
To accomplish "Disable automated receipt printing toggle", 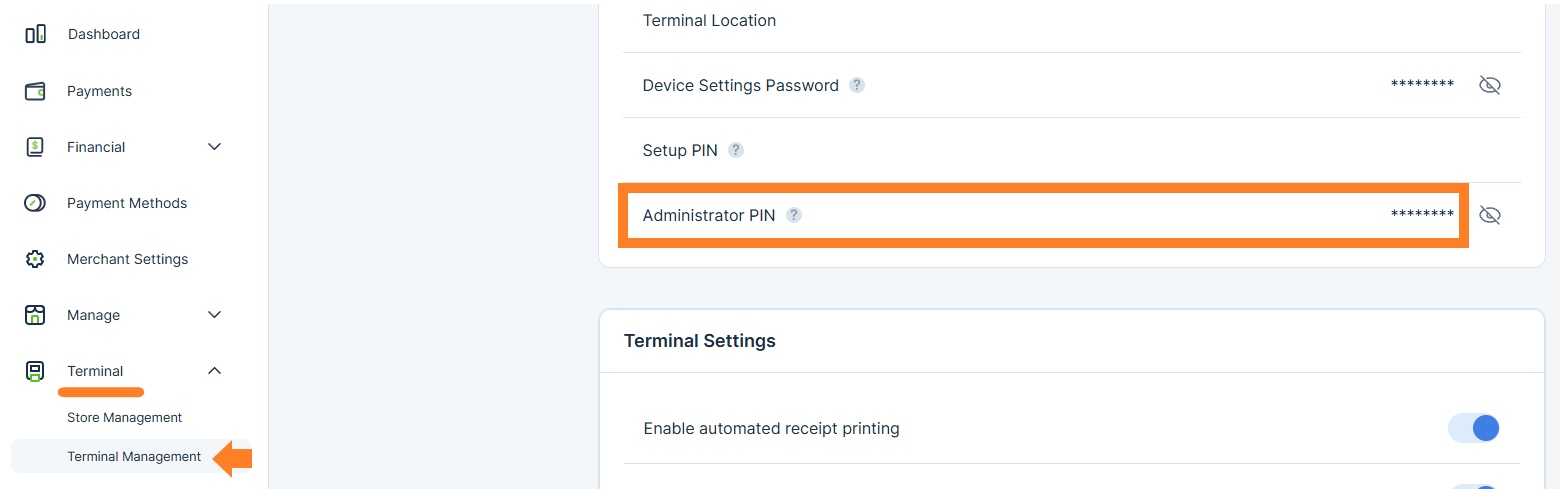I will click(1474, 428).
